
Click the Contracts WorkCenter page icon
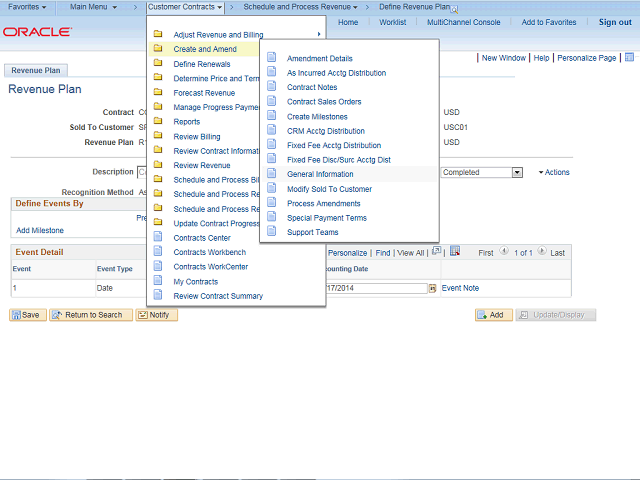coord(158,266)
